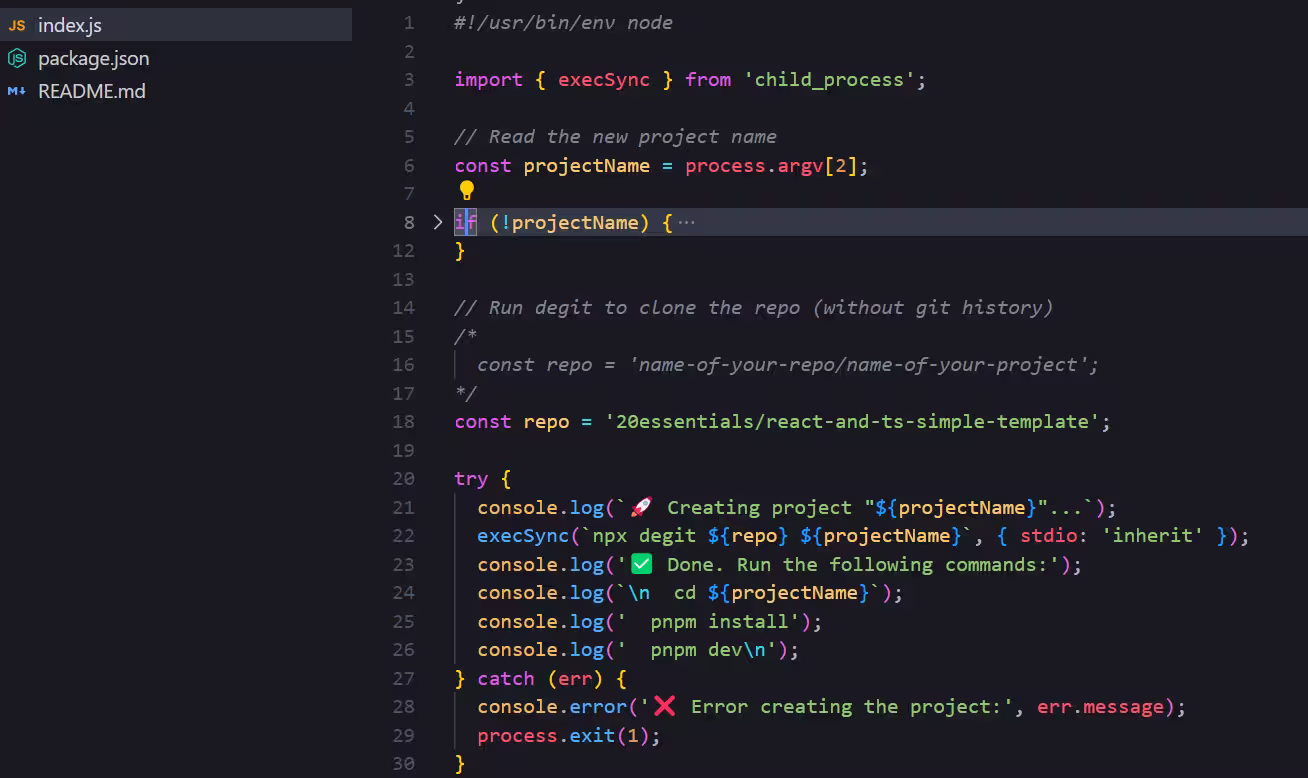This screenshot has height=778, width=1308.
Task: Click the commented 'name-of-your-repo/name-of-your-project' string
Action: pyautogui.click(x=858, y=365)
